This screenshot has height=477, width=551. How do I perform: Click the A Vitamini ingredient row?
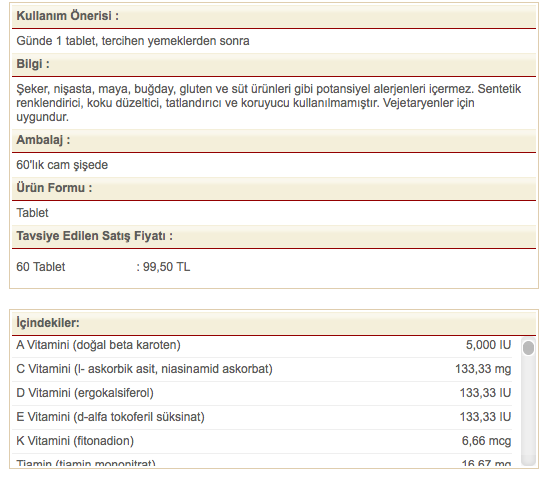coord(262,346)
